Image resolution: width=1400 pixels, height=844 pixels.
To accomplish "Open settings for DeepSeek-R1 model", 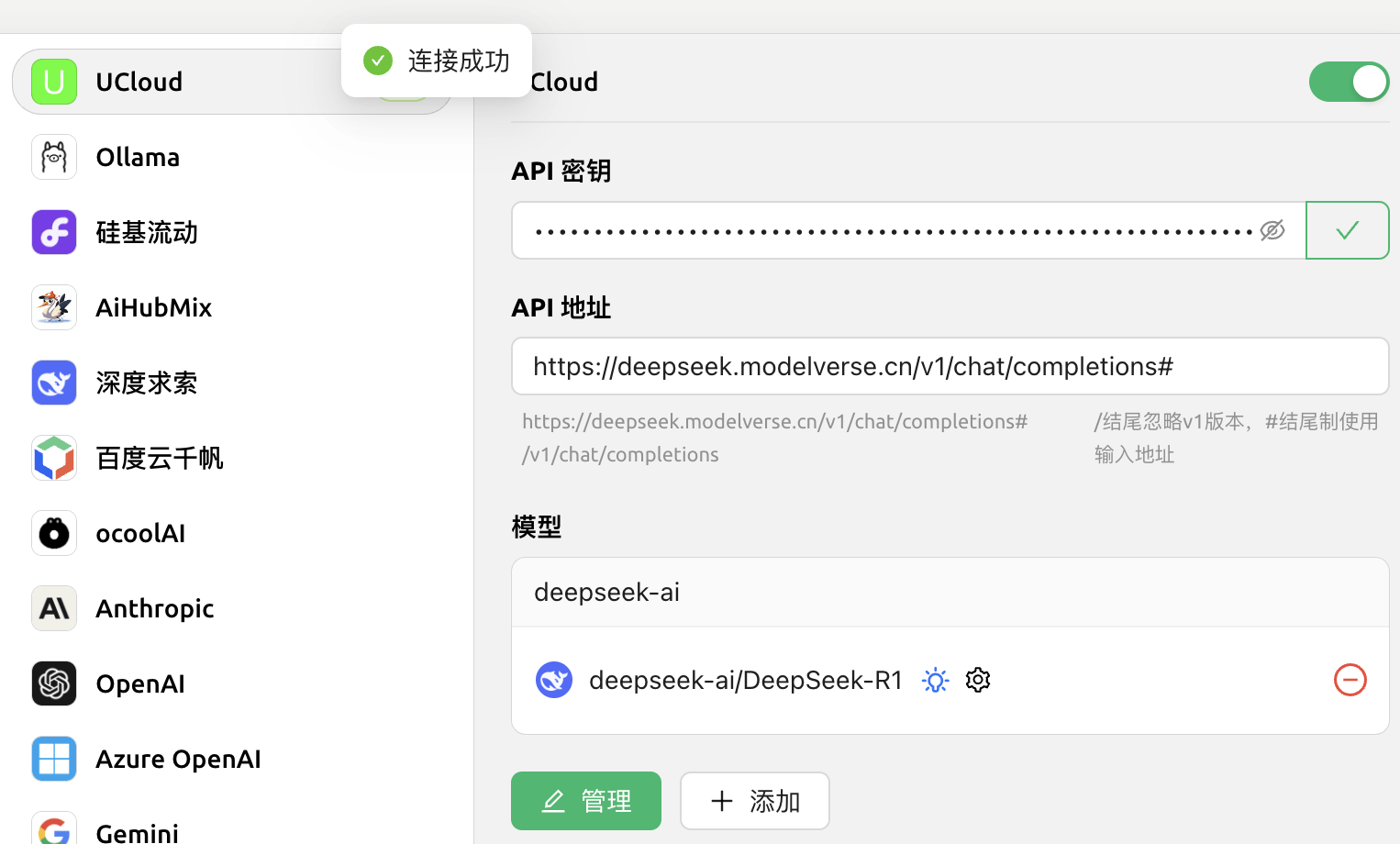I will click(977, 680).
